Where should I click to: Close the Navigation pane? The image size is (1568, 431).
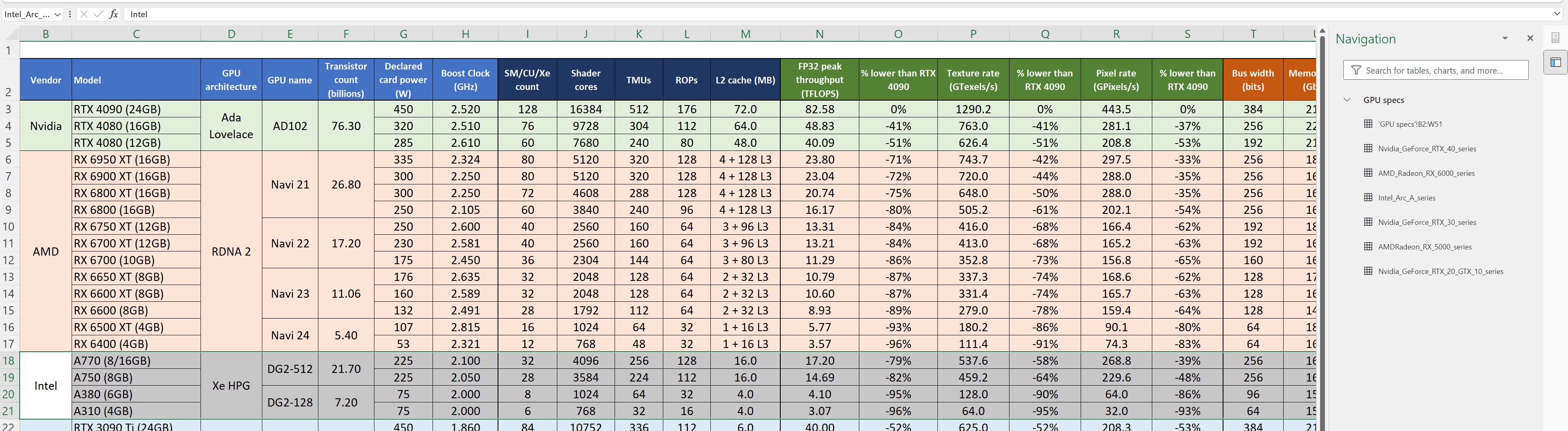[x=1530, y=38]
